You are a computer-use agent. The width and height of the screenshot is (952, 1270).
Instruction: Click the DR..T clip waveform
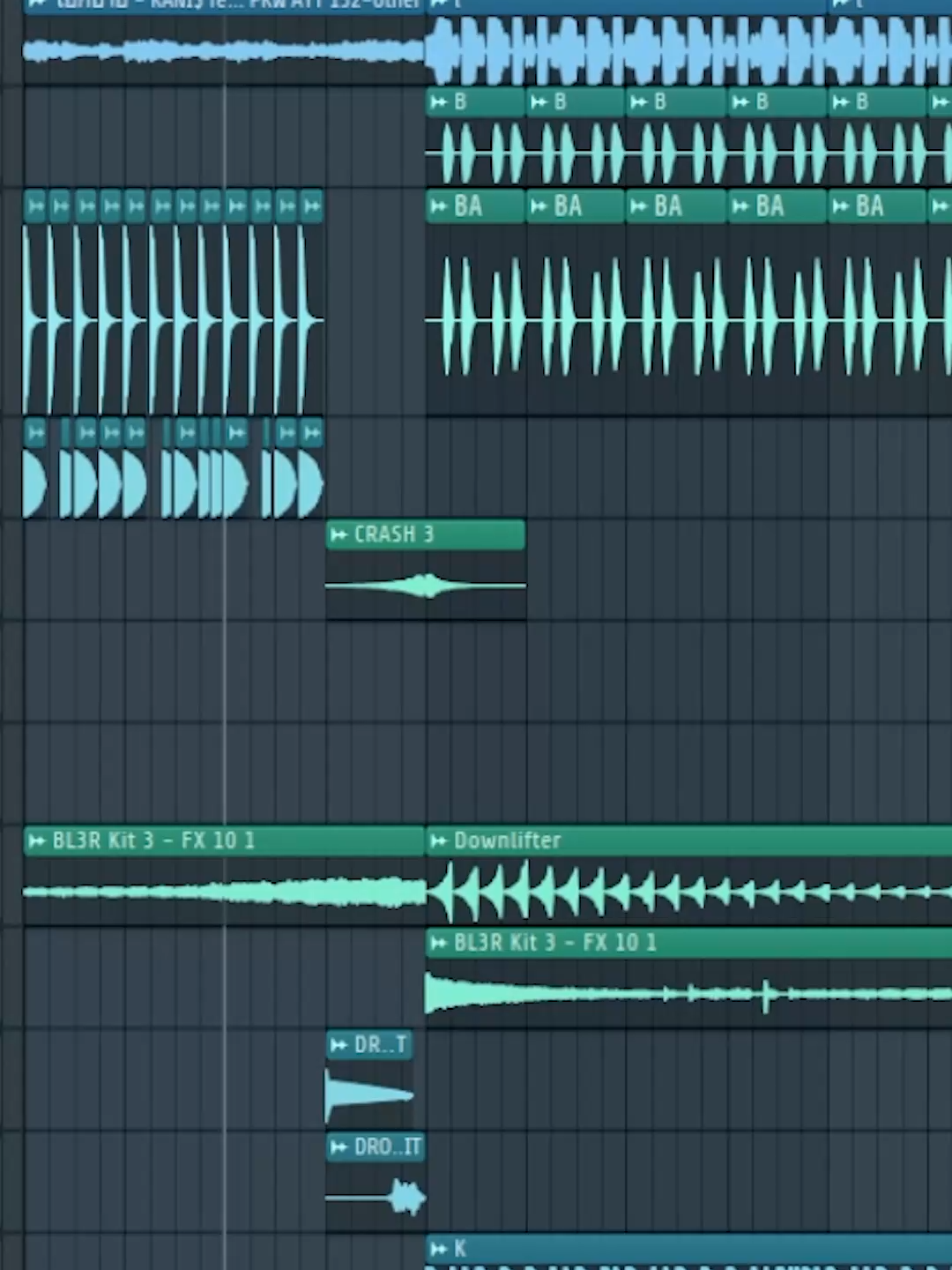[369, 1095]
